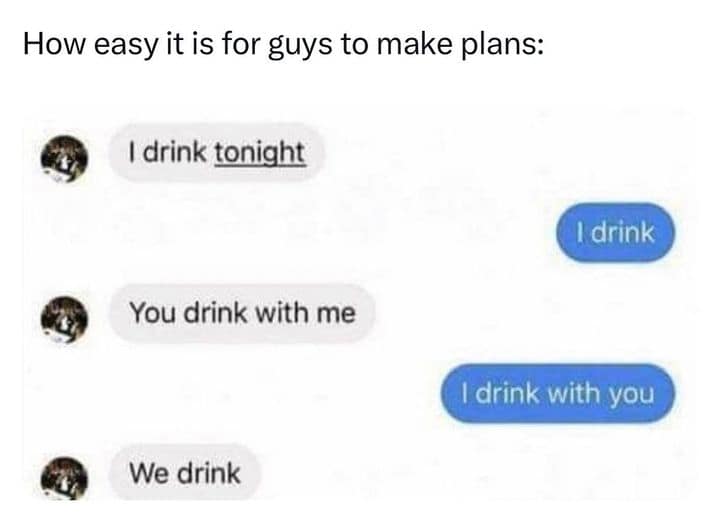Select the blue "I drink" message bubble
Image resolution: width=720 pixels, height=528 pixels.
tap(616, 233)
